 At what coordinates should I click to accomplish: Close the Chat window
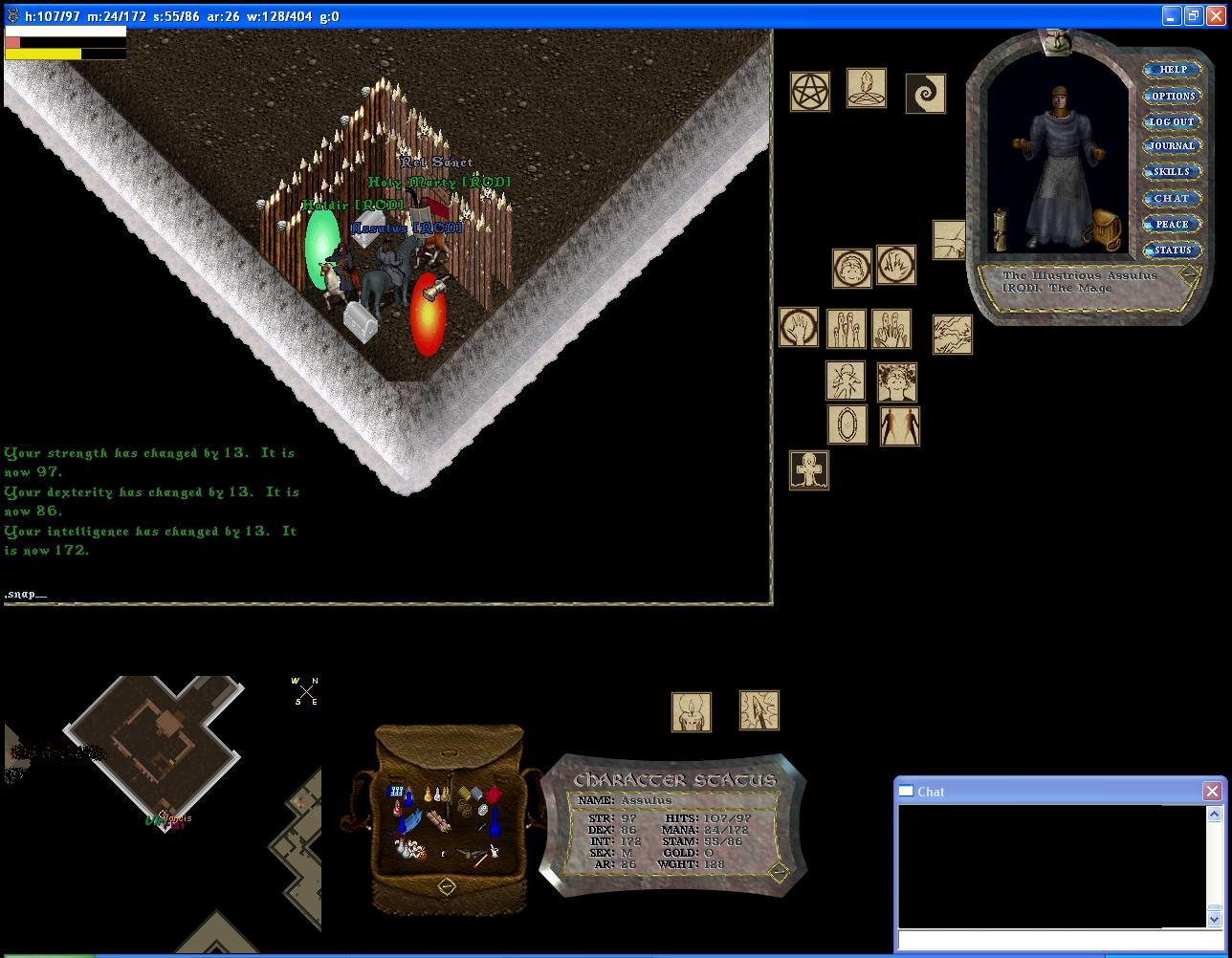pyautogui.click(x=1212, y=792)
